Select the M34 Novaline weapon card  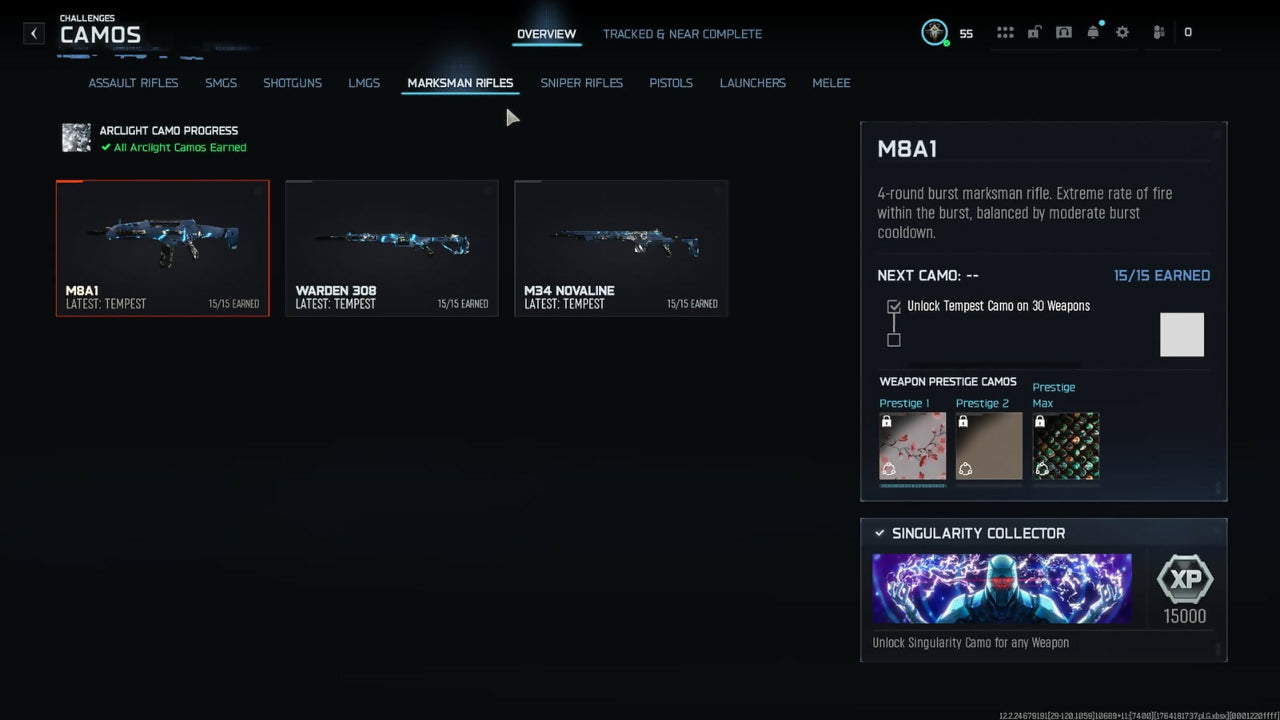[x=620, y=248]
